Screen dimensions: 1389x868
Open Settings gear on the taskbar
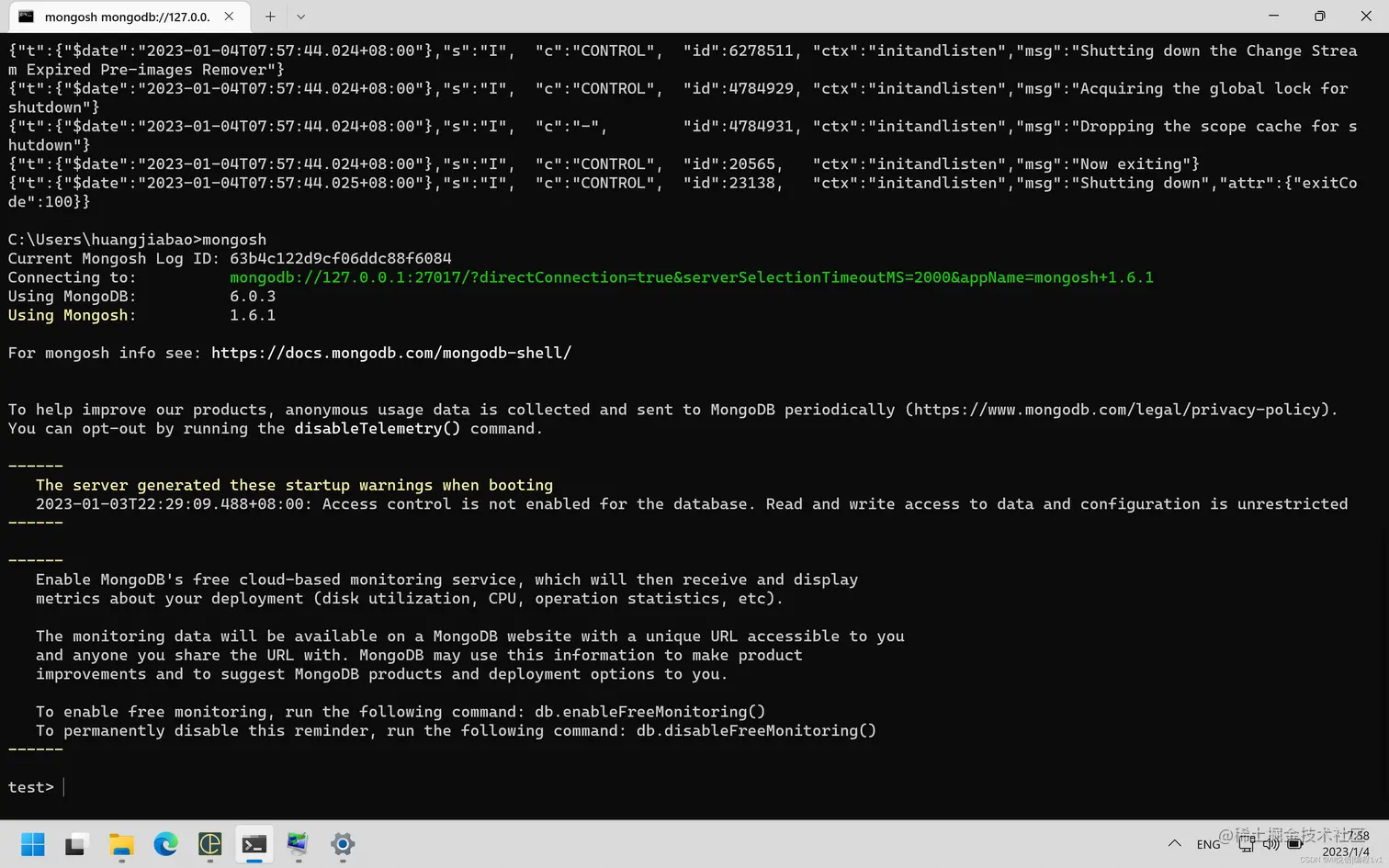click(343, 844)
